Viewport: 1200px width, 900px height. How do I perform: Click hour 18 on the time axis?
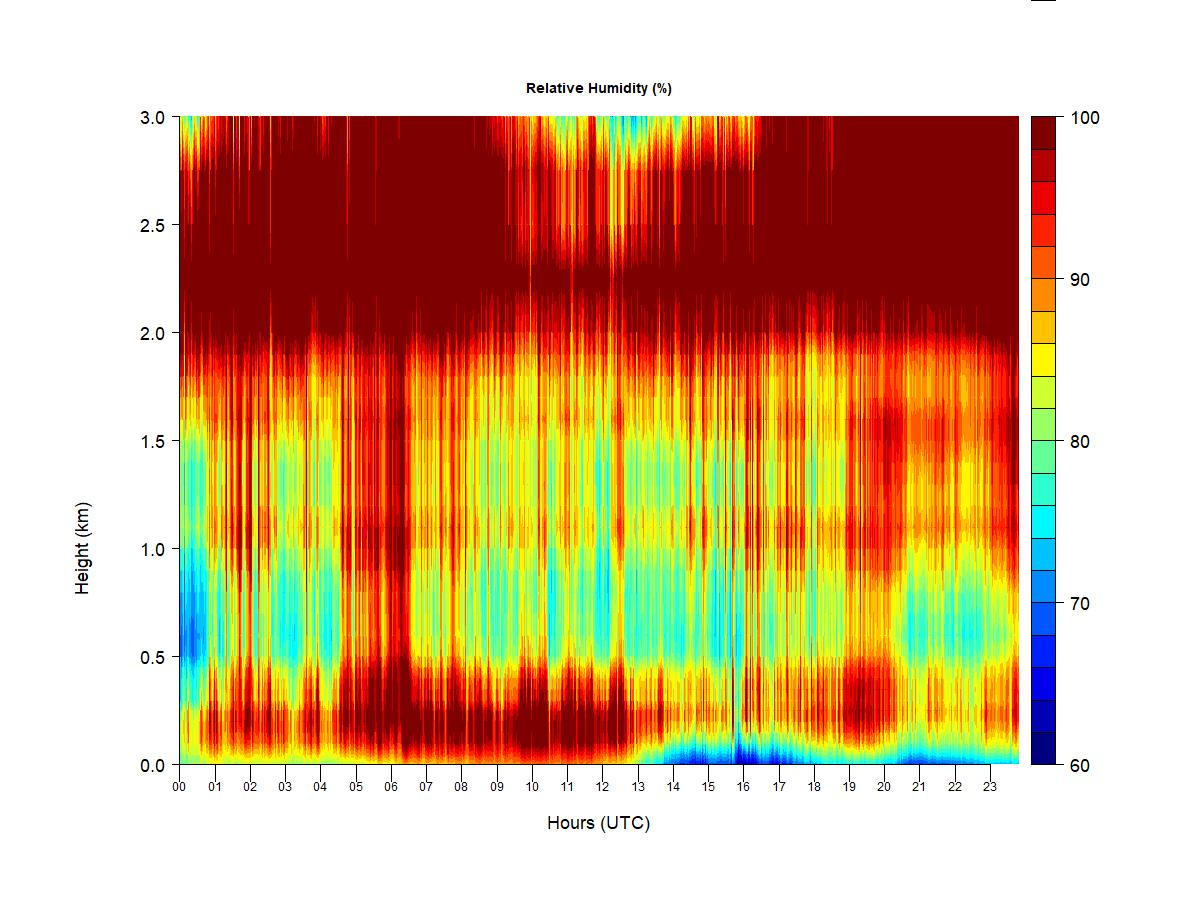814,787
